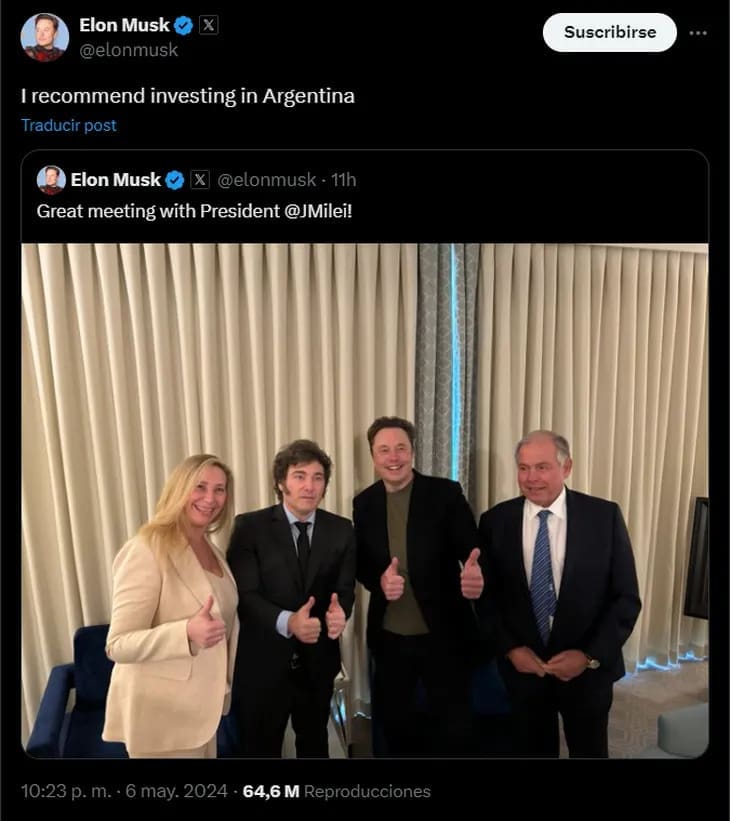
Task: Open the Elon Musk name in the quoted post
Action: [x=115, y=180]
